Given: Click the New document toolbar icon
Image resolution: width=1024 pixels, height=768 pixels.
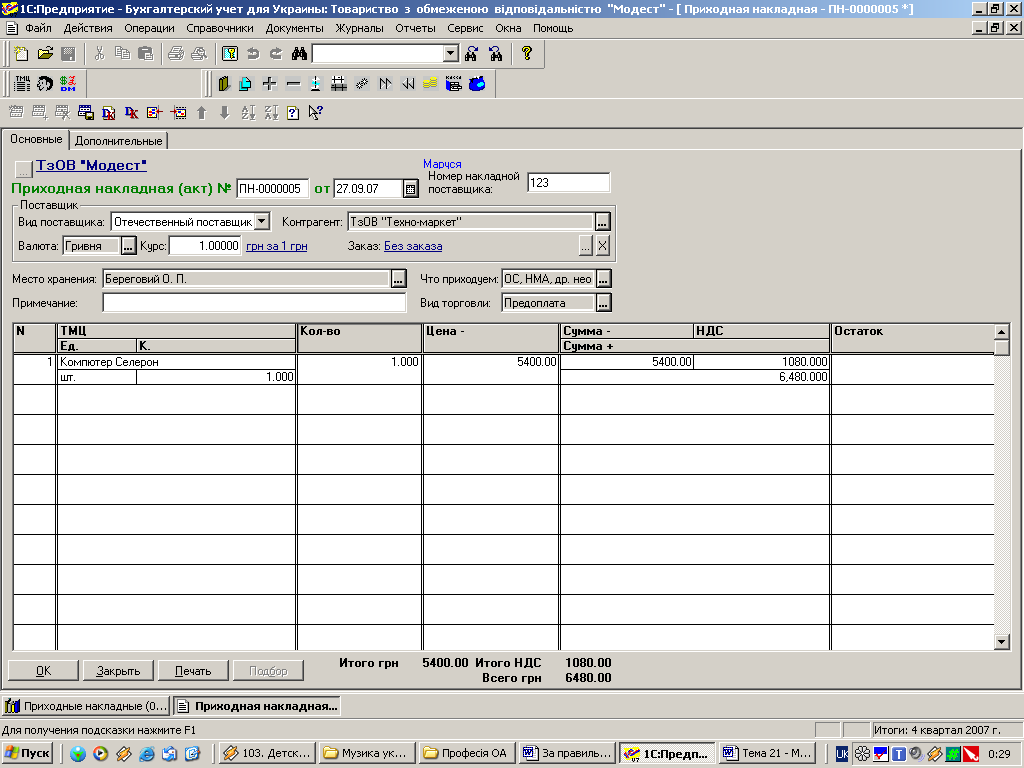Looking at the screenshot, I should (x=22, y=54).
